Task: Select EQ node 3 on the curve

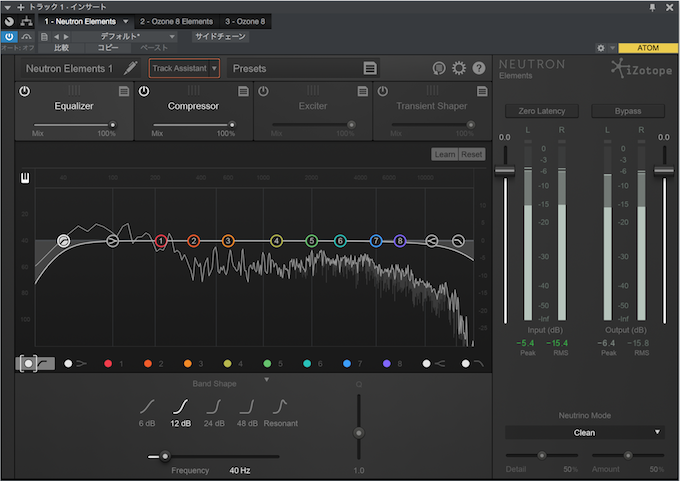Action: [x=228, y=241]
